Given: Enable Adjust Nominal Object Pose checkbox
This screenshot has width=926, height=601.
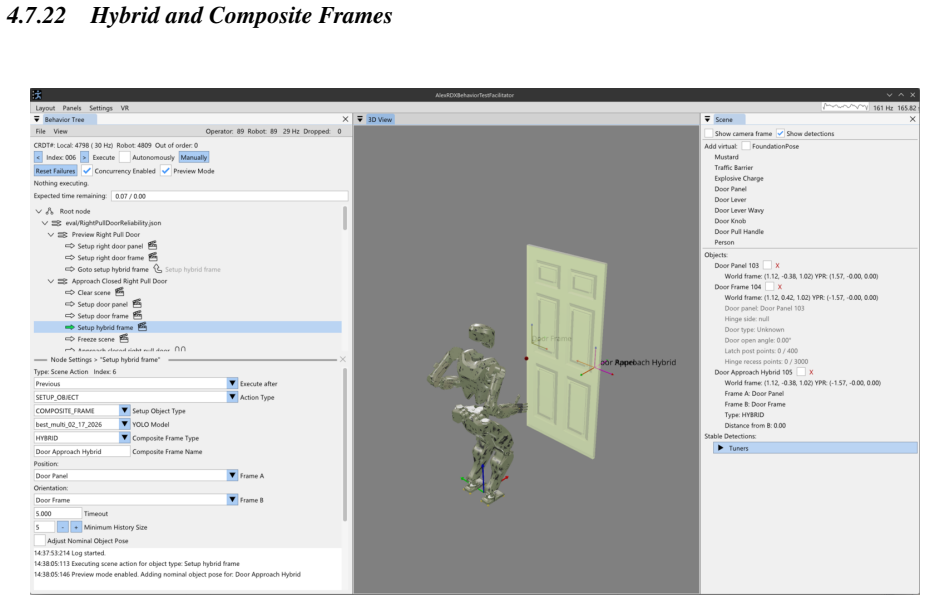Looking at the screenshot, I should tap(40, 540).
